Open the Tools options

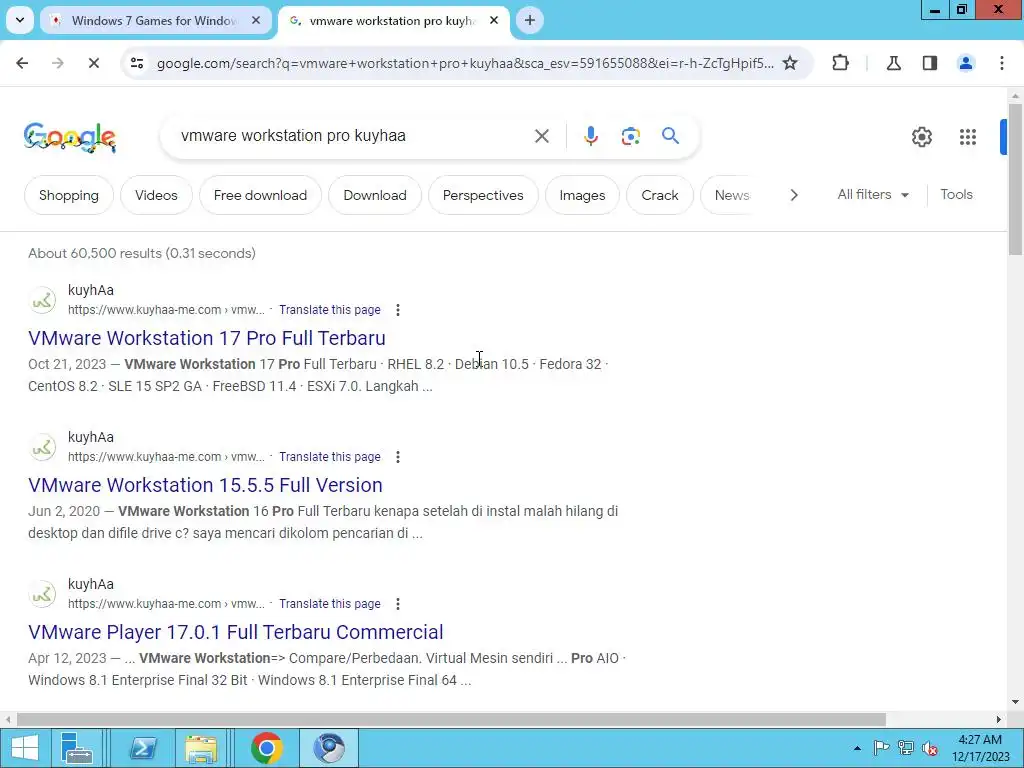[x=956, y=195]
